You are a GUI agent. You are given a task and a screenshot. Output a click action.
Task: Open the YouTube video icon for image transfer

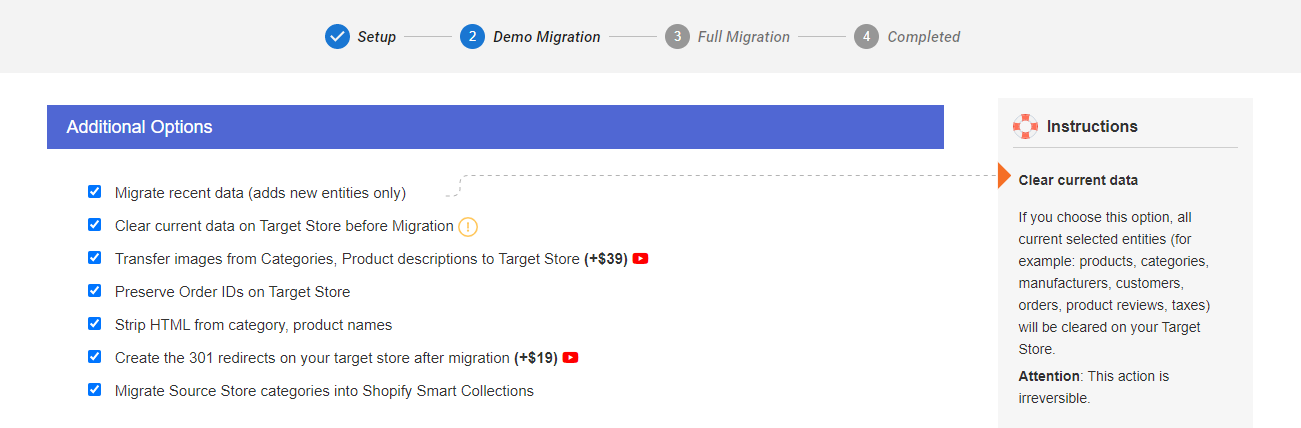click(641, 259)
